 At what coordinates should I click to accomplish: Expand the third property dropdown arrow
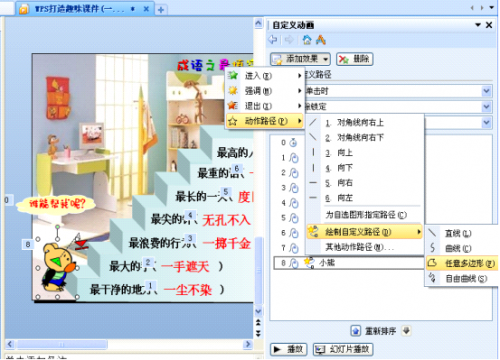(487, 122)
